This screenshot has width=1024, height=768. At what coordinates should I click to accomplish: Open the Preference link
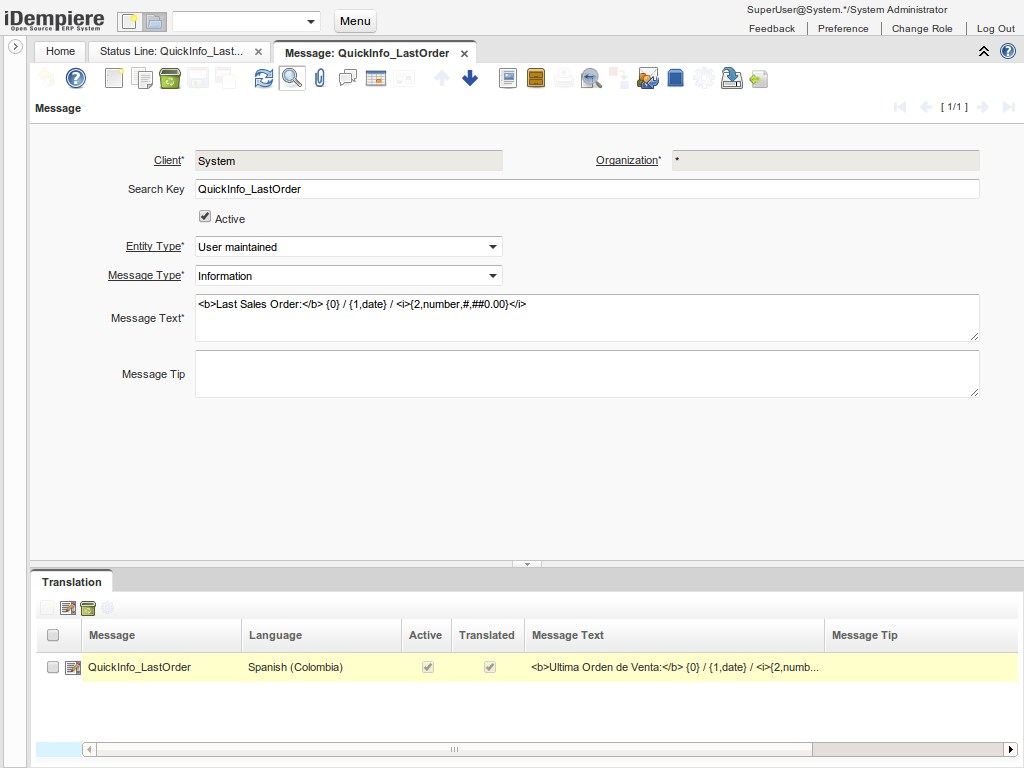point(843,29)
